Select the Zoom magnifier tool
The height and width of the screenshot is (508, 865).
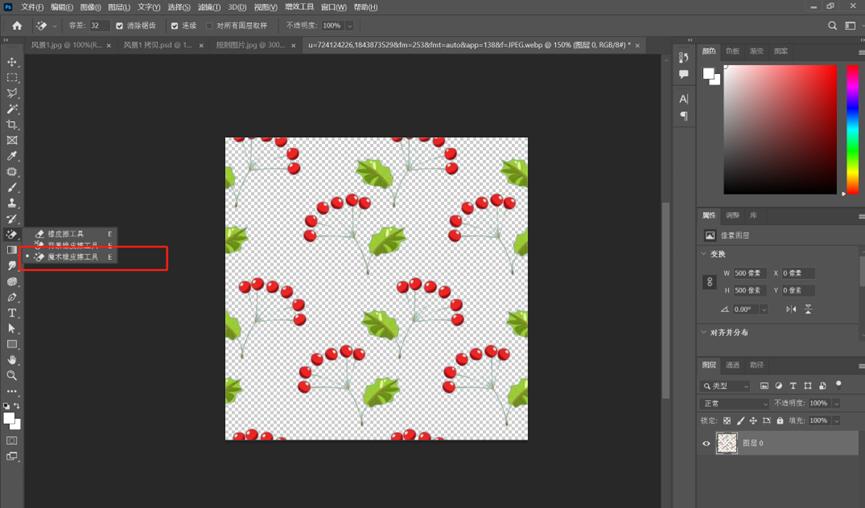click(12, 375)
